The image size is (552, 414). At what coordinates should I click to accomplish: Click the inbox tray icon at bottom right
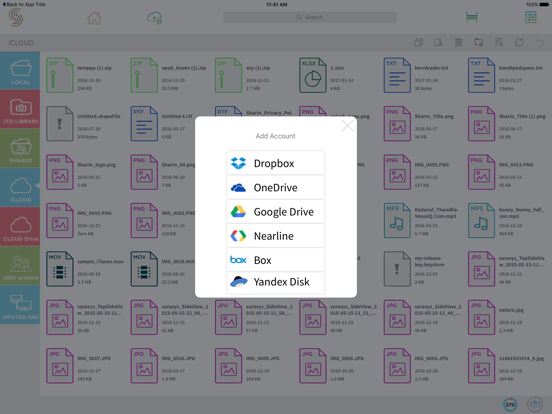535,404
